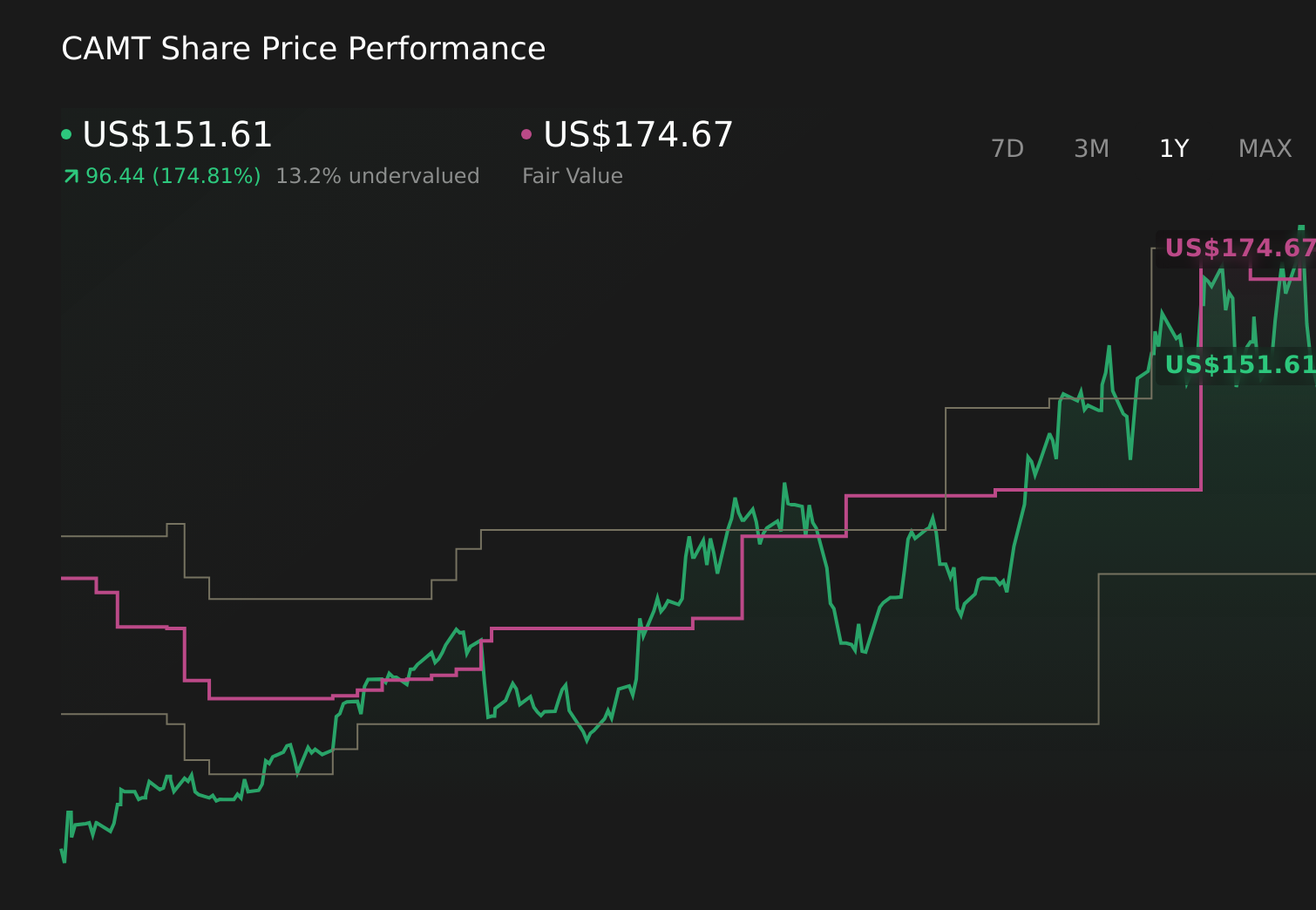Screen dimensions: 1316x910
Task: Click the pink Fair Value legend dot
Action: pyautogui.click(x=526, y=133)
